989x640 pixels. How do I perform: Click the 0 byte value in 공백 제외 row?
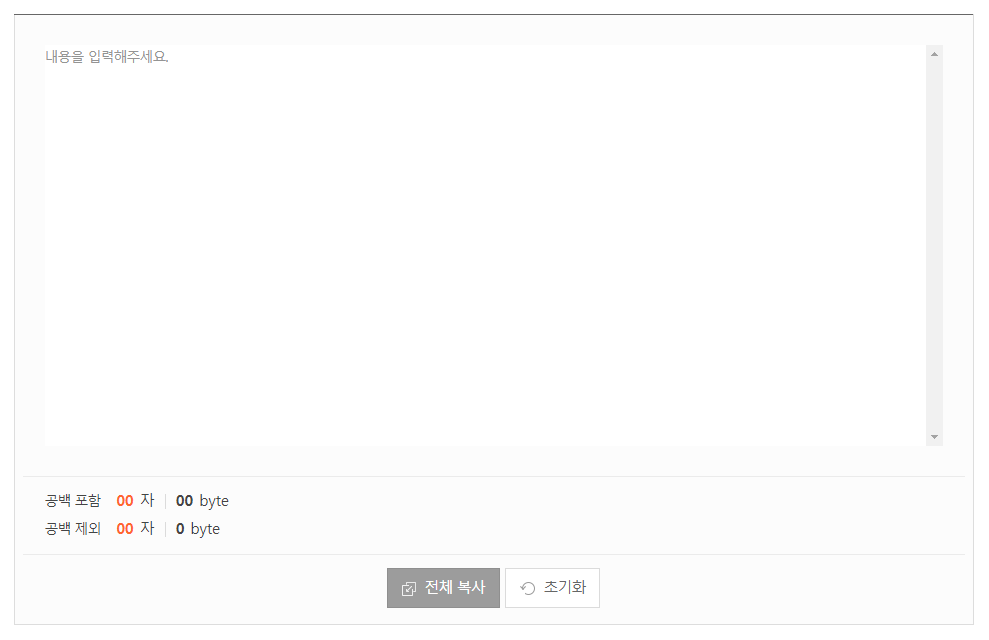[x=180, y=528]
